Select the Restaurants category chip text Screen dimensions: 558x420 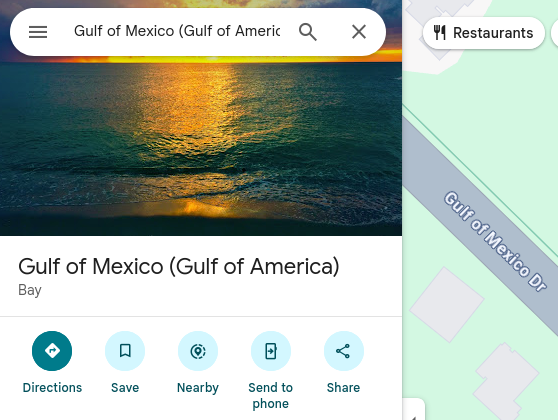(x=493, y=33)
